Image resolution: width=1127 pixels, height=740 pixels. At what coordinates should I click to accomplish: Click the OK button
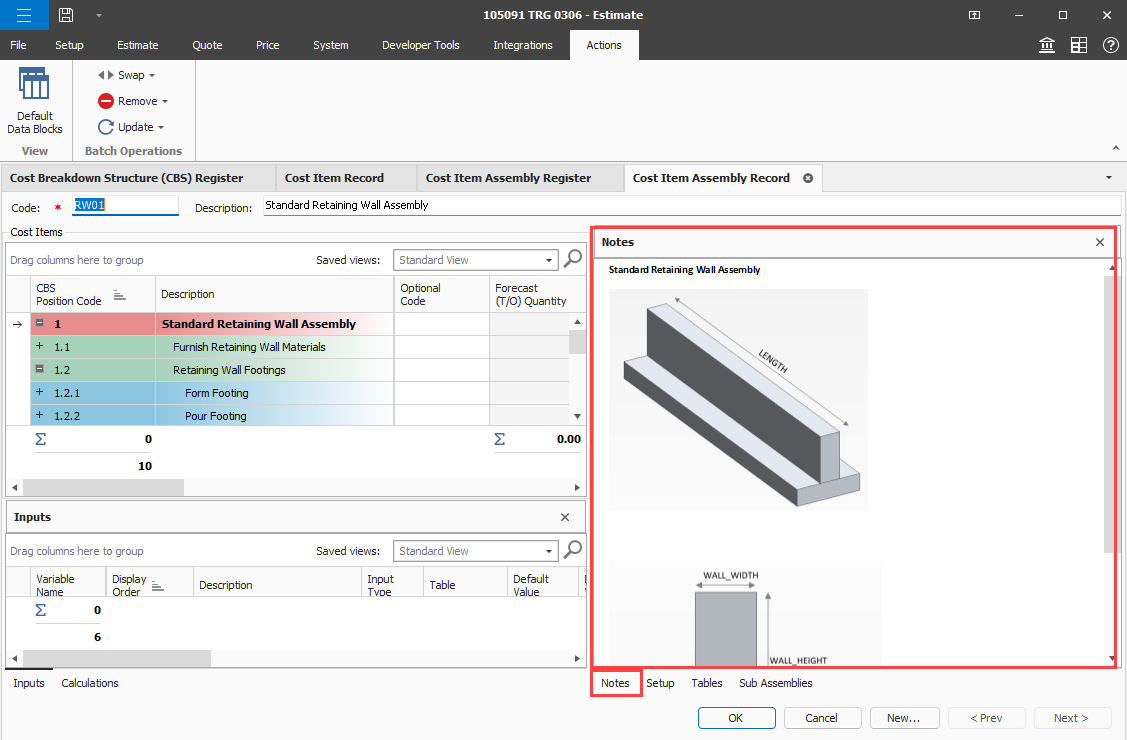point(736,718)
